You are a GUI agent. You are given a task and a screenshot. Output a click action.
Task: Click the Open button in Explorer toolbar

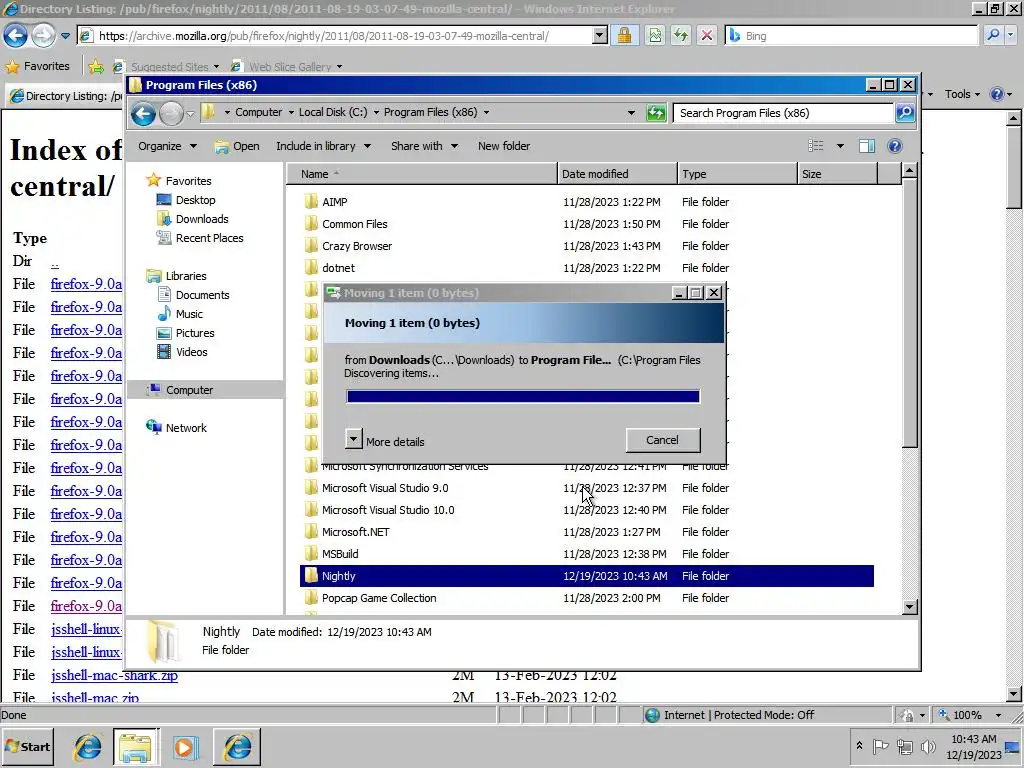[238, 146]
